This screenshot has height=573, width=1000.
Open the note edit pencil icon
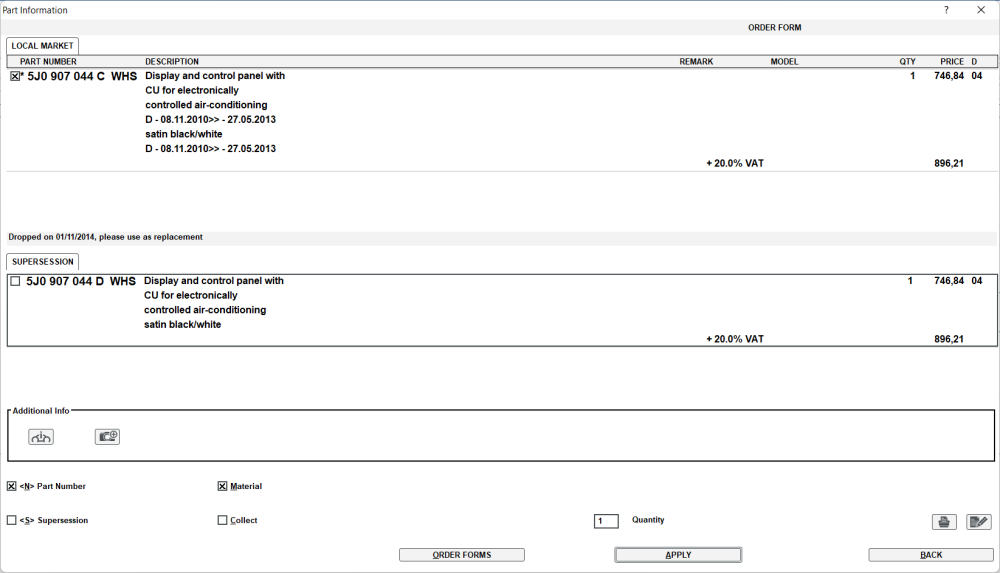coord(978,522)
